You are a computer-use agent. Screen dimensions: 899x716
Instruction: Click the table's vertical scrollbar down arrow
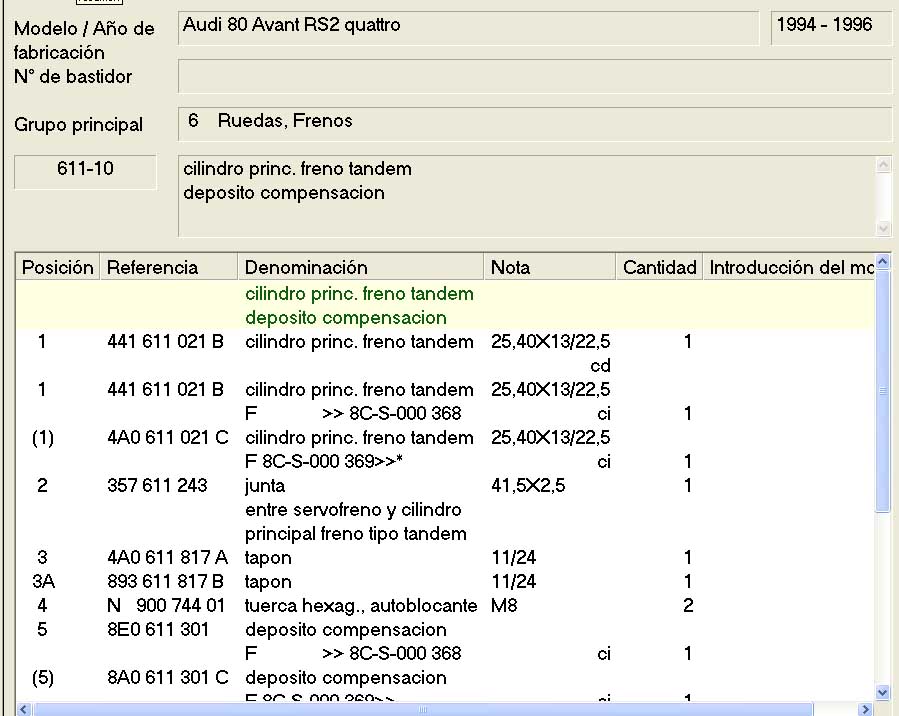tap(882, 692)
